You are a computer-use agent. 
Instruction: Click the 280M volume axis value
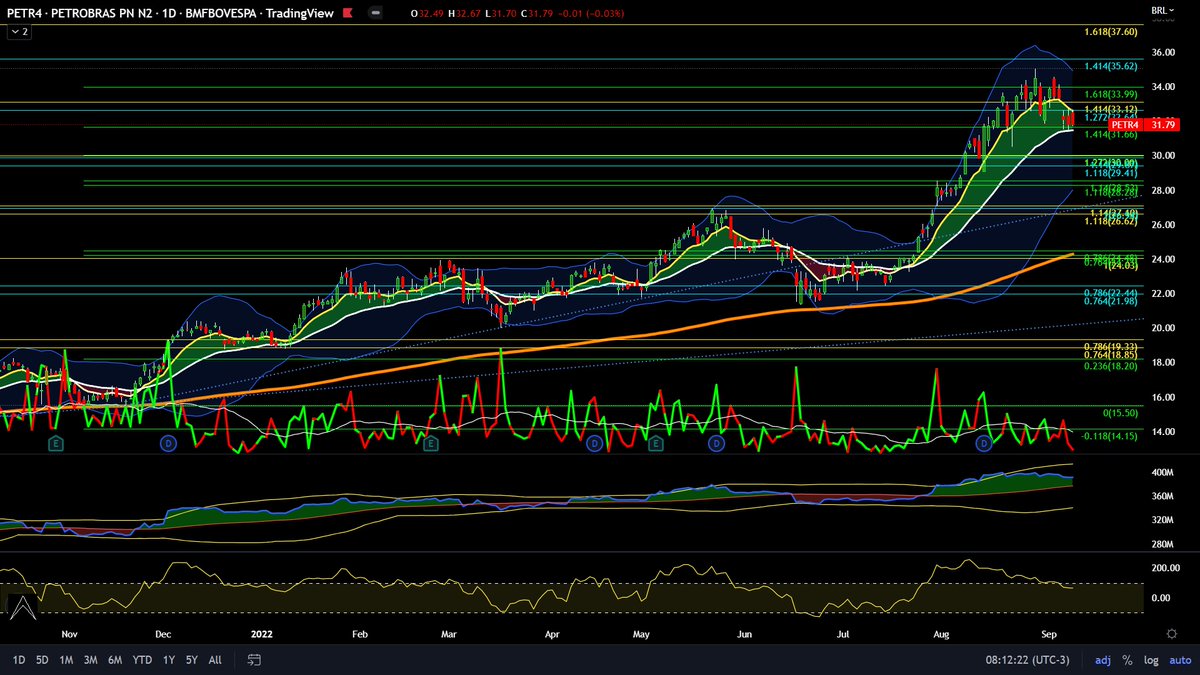pos(1162,544)
